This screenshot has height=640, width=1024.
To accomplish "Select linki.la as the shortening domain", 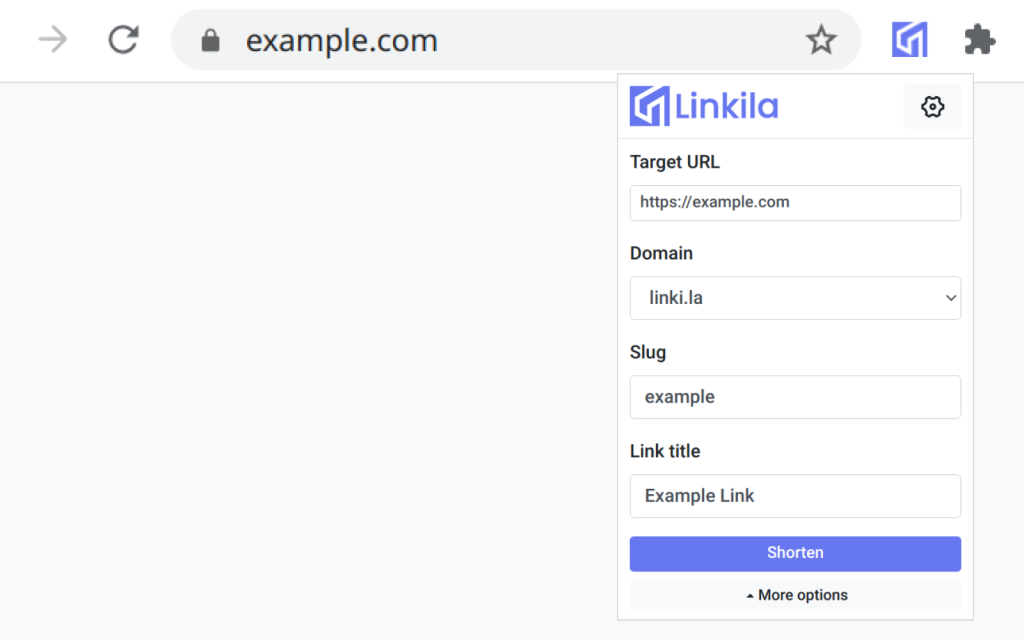I will pyautogui.click(x=795, y=298).
